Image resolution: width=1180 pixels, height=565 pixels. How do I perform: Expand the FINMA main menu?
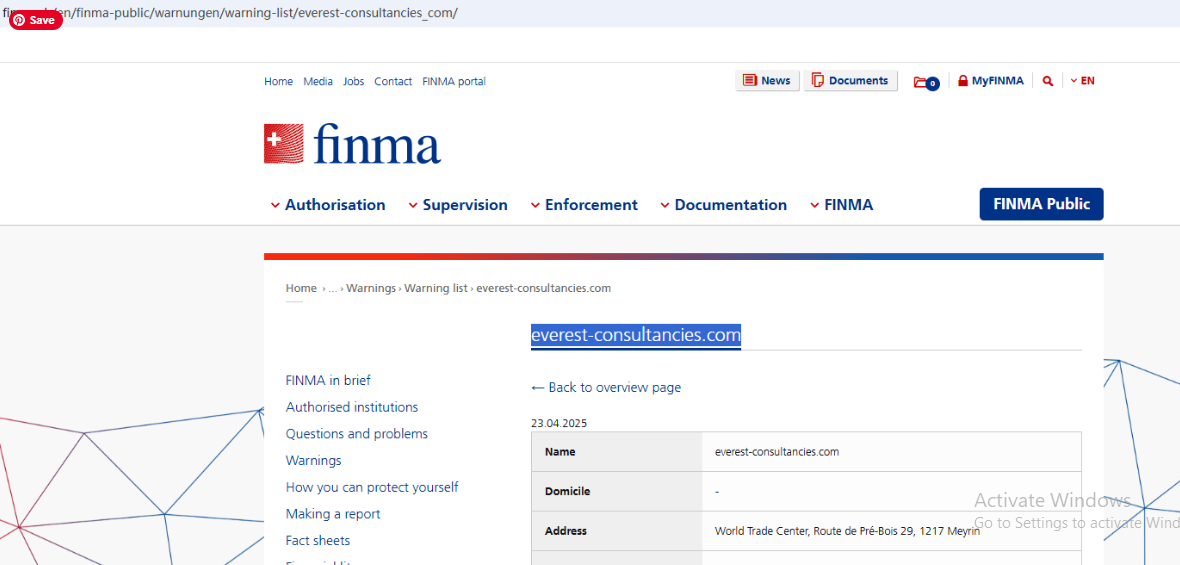pyautogui.click(x=841, y=205)
